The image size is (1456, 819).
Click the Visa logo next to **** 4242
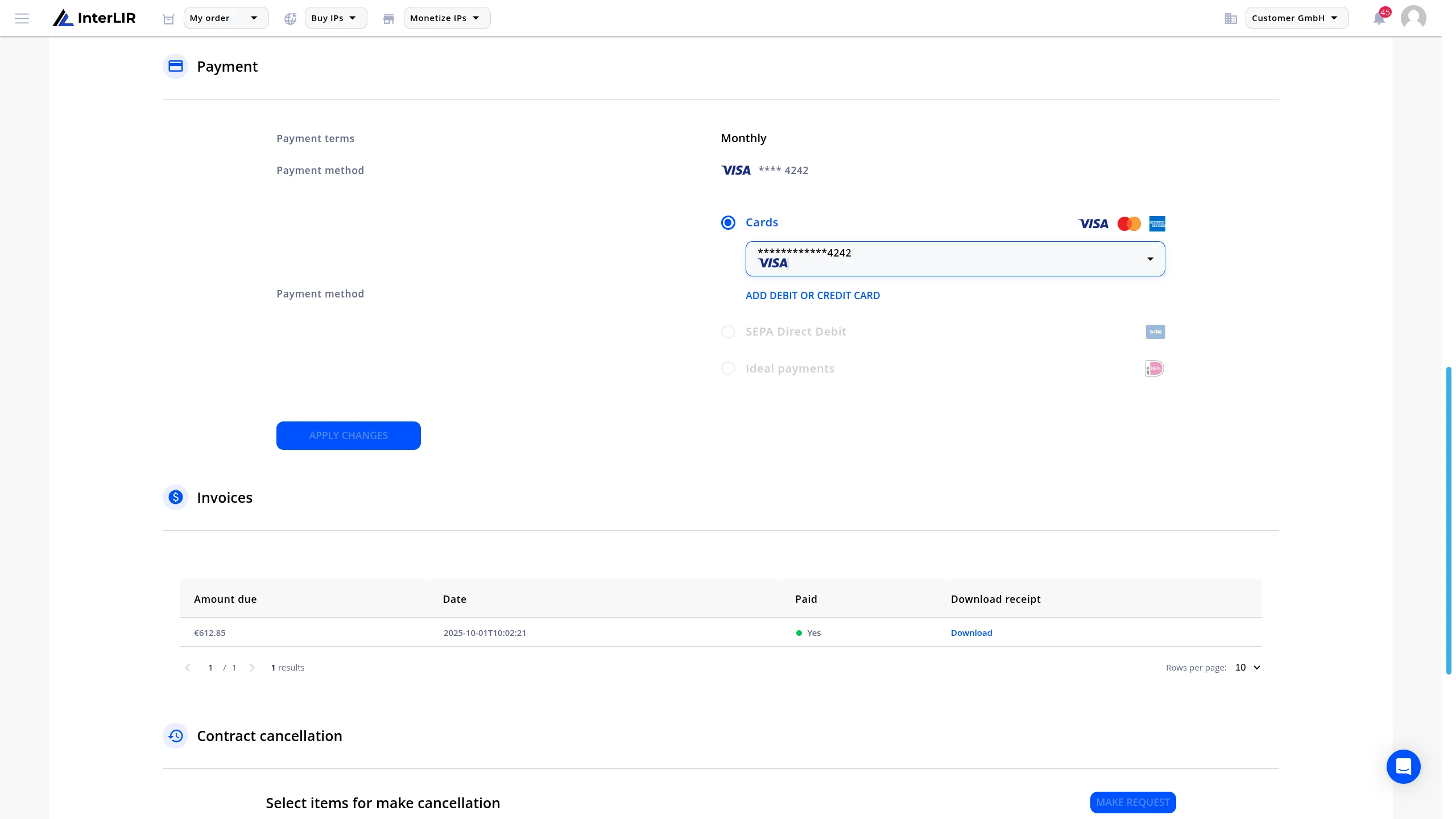736,170
